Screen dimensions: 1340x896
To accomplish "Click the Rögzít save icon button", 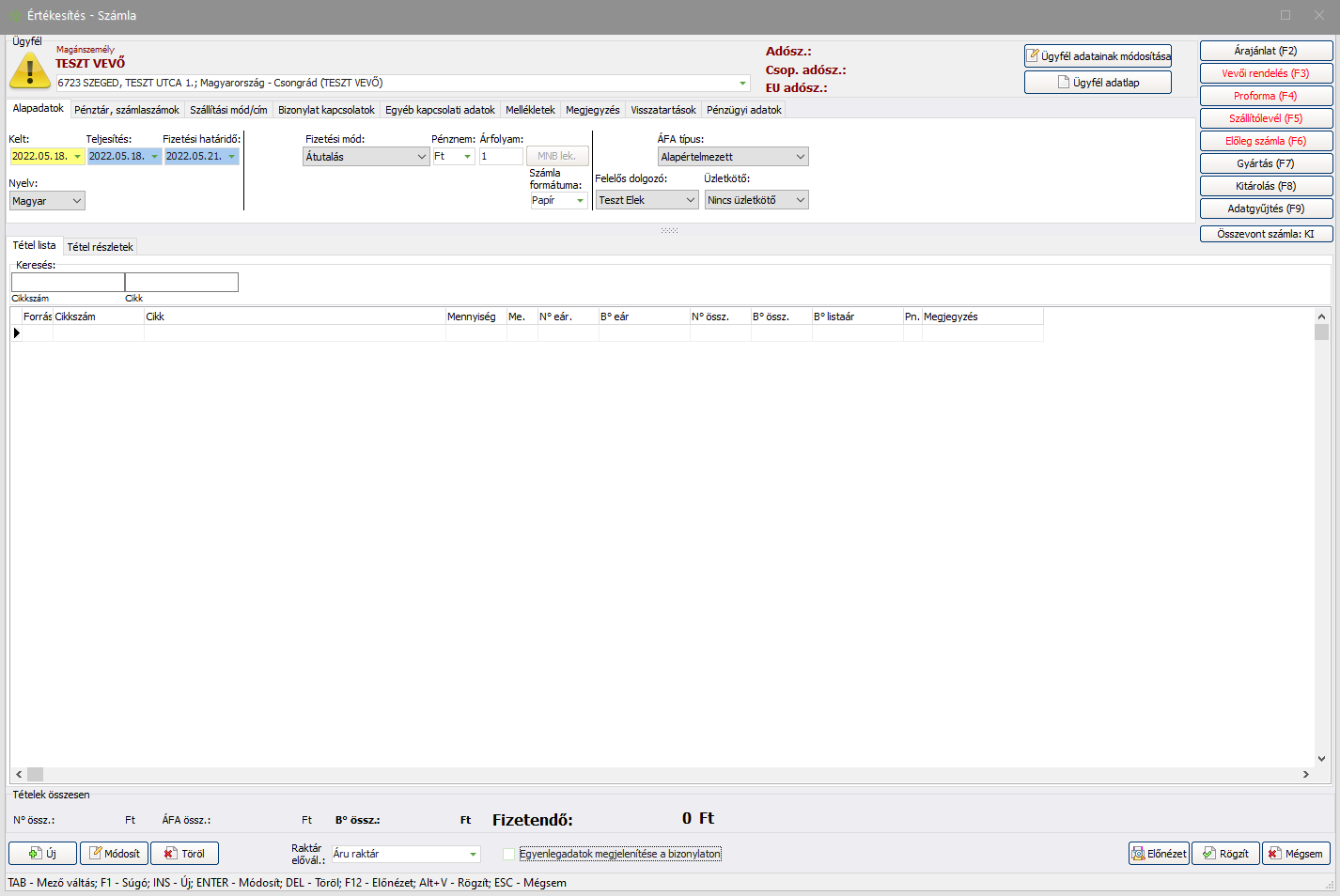I will tap(1224, 854).
